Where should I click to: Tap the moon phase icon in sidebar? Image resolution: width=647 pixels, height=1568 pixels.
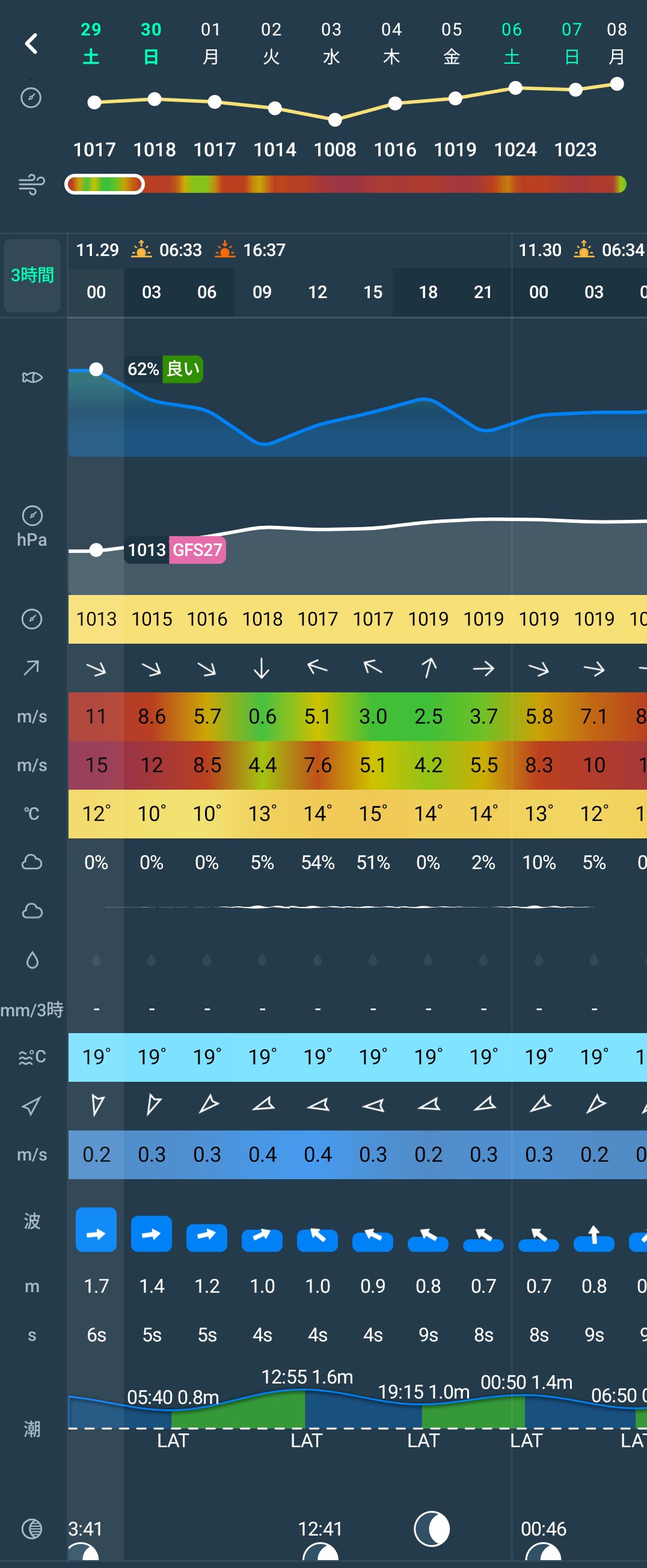pos(32,1528)
